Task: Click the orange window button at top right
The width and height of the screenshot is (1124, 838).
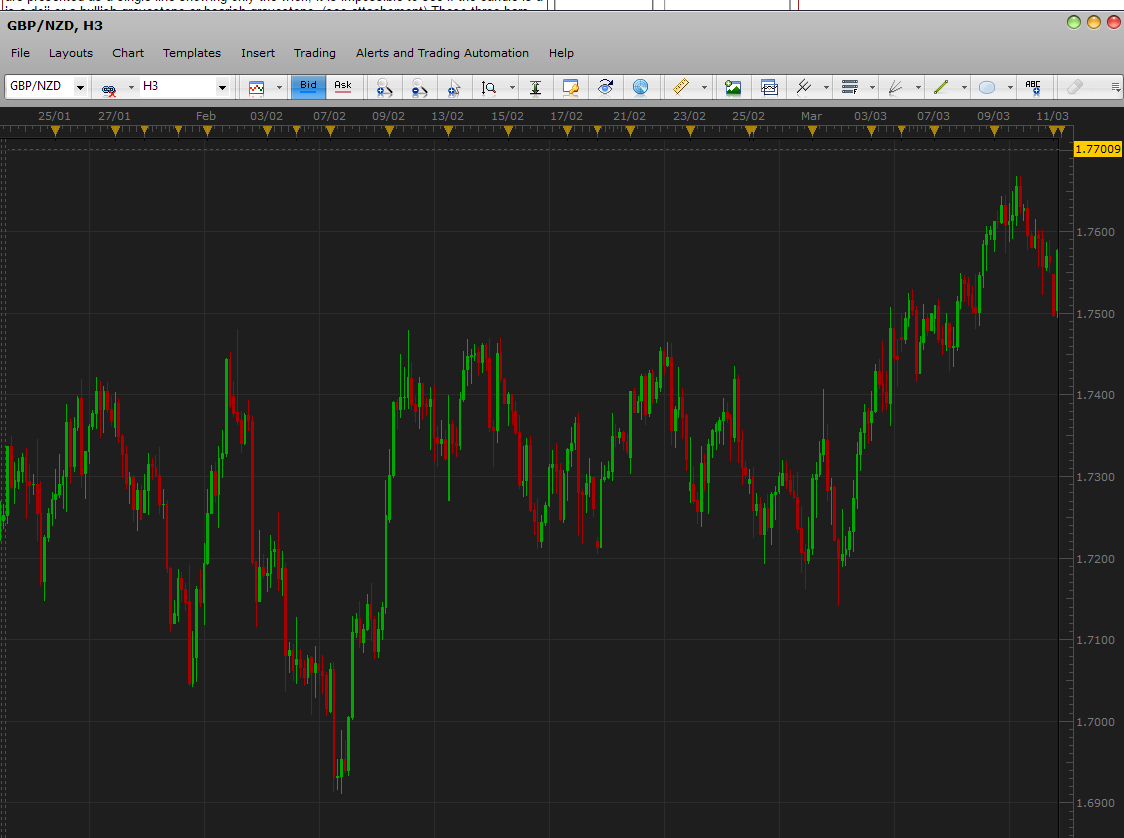Action: tap(1094, 22)
